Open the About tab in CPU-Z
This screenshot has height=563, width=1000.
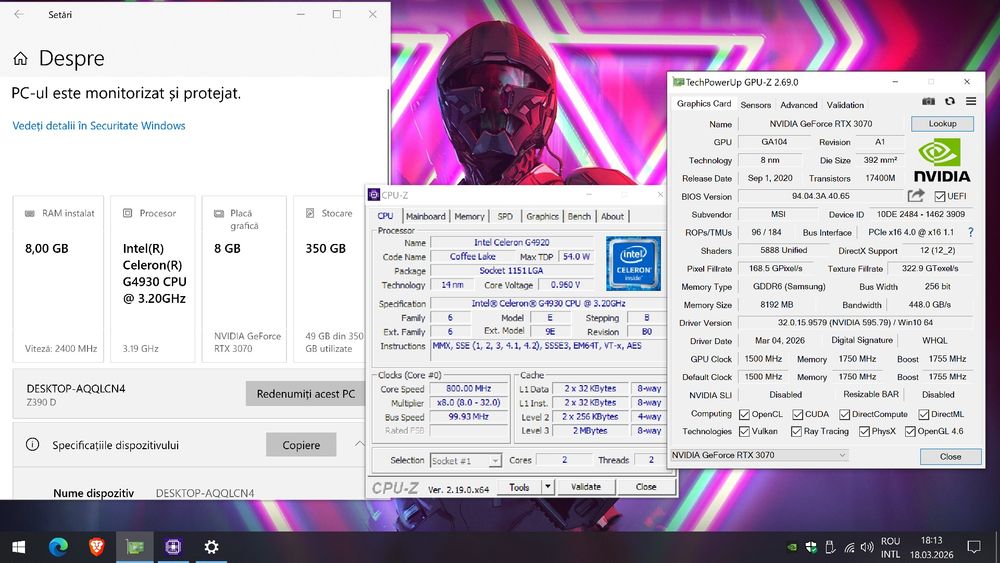tap(612, 216)
